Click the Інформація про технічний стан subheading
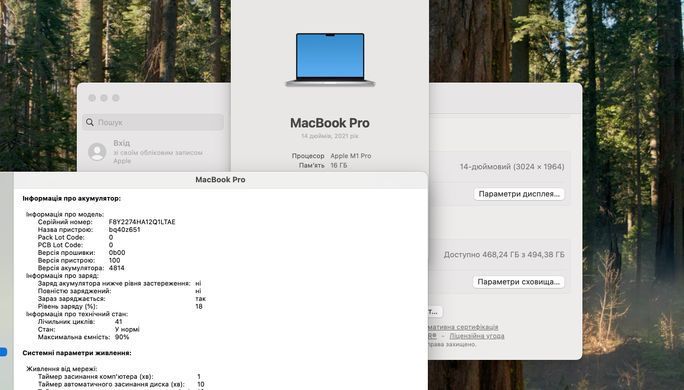 click(77, 314)
